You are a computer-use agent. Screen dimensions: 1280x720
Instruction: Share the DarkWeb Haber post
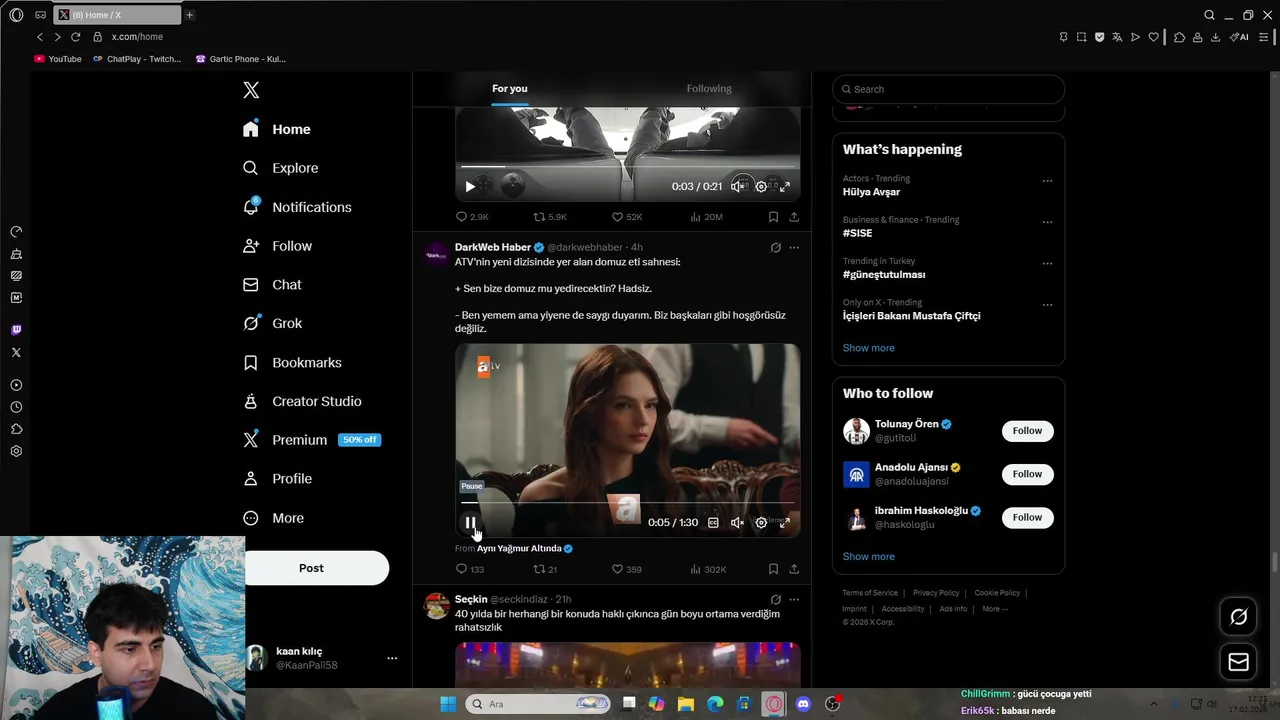[x=794, y=569]
